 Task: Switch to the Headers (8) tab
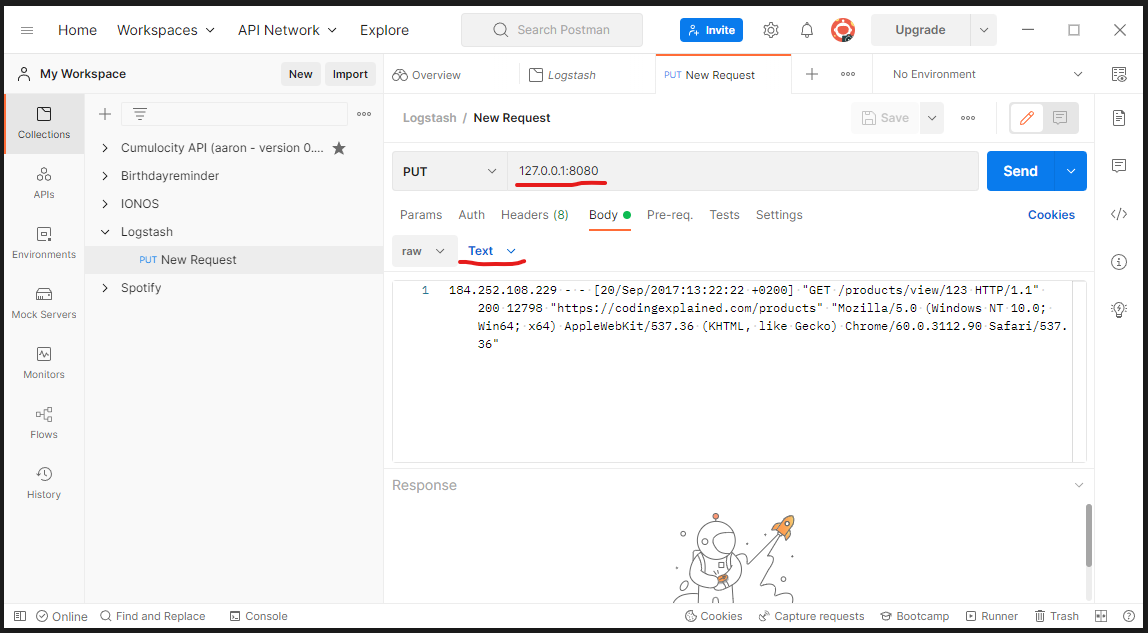click(534, 215)
